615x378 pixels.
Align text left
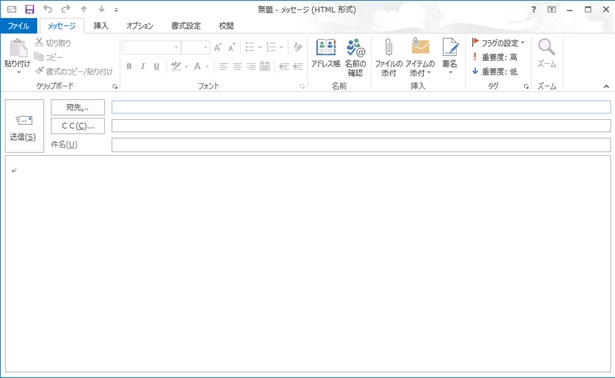pos(224,66)
